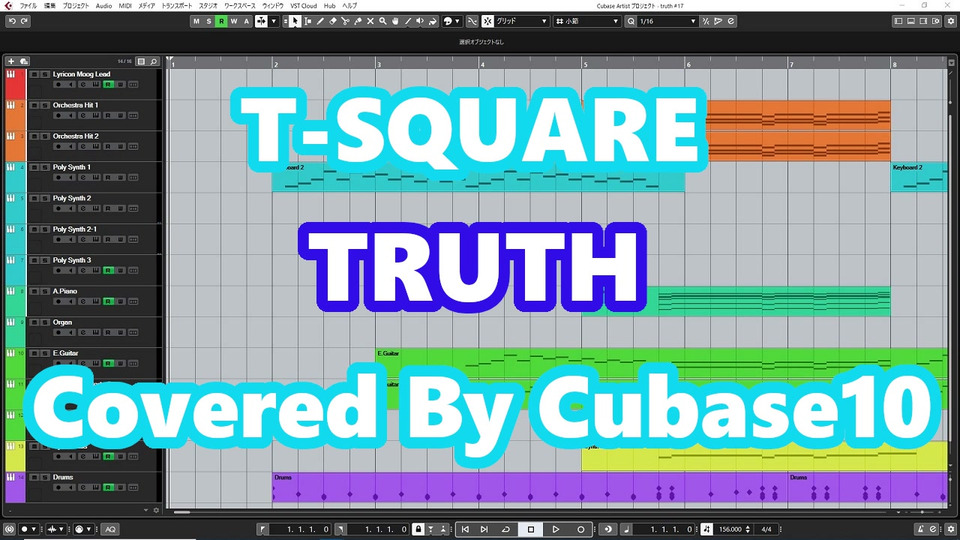Select the Drums MIDI part at bar 2
960x540 pixels.
(x=530, y=487)
